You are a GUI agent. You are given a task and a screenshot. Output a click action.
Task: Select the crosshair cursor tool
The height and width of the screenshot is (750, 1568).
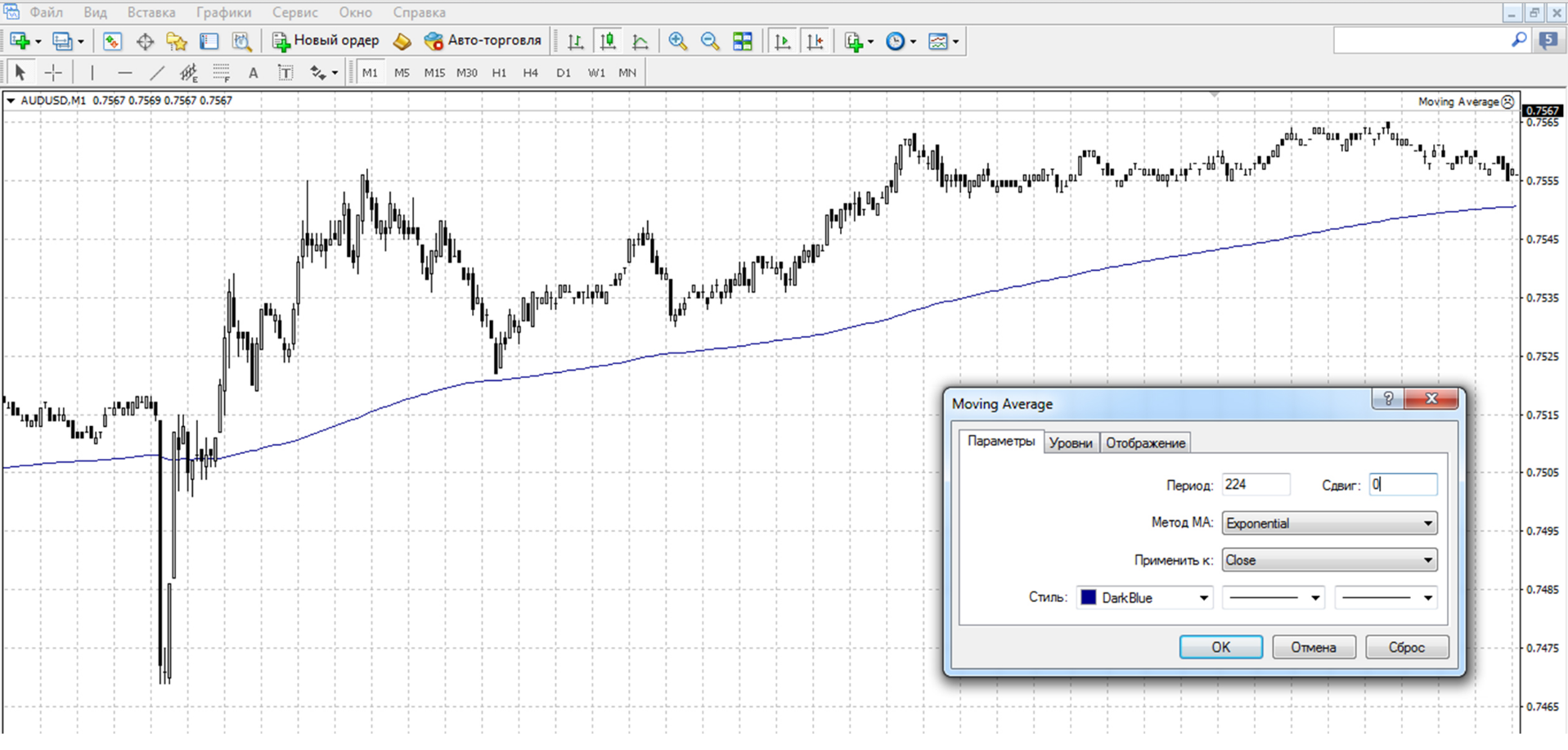pyautogui.click(x=53, y=73)
